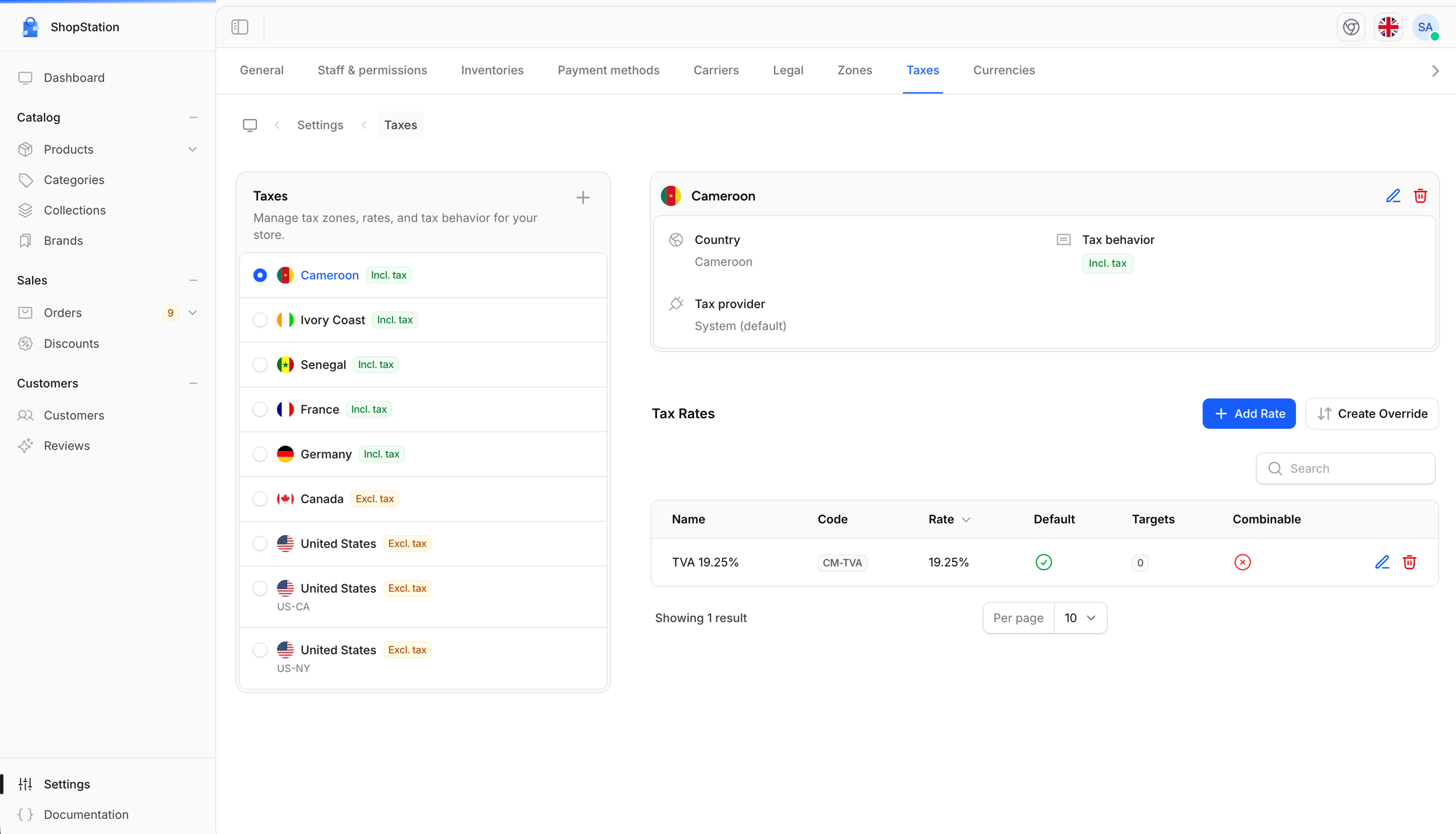Open the Carriers tab

[716, 70]
